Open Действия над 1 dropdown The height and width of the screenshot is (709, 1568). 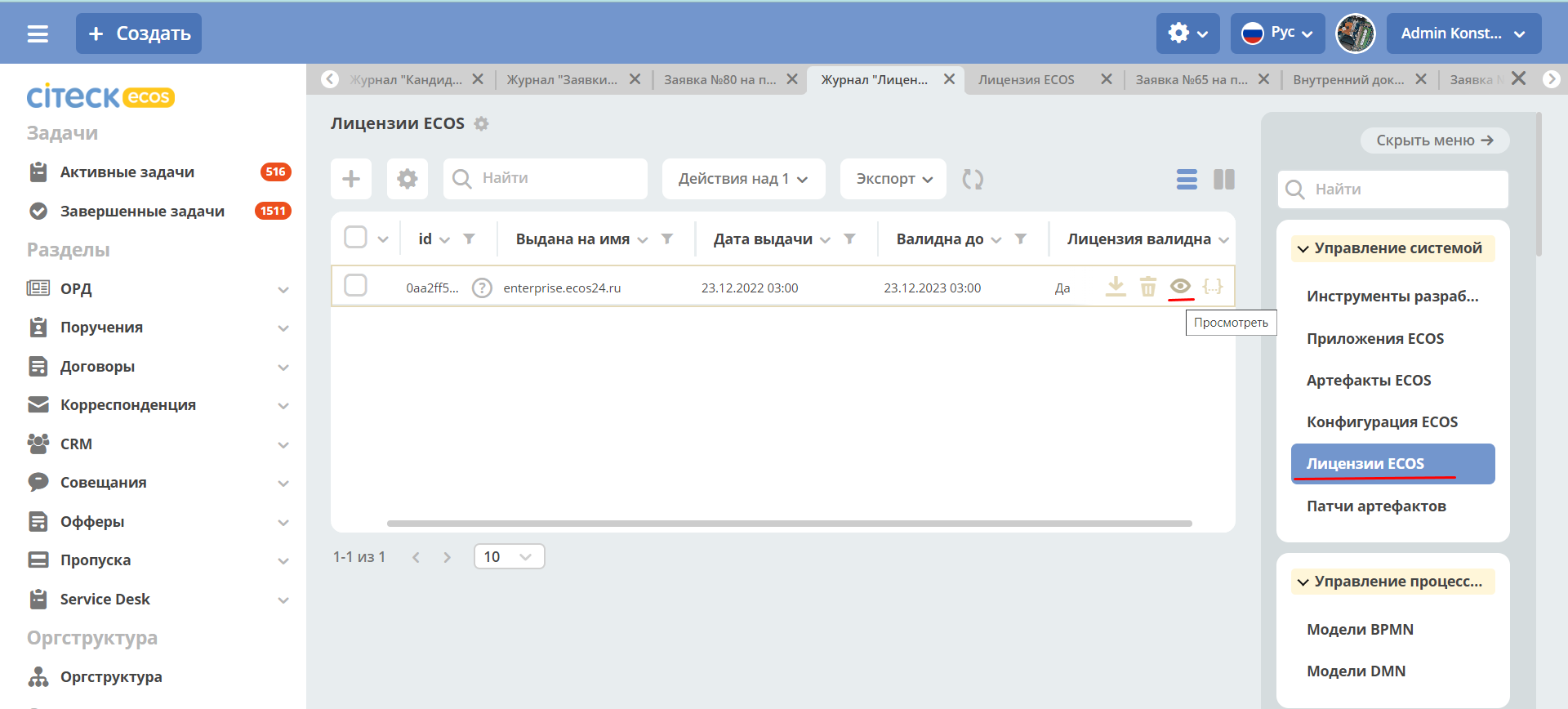point(743,179)
